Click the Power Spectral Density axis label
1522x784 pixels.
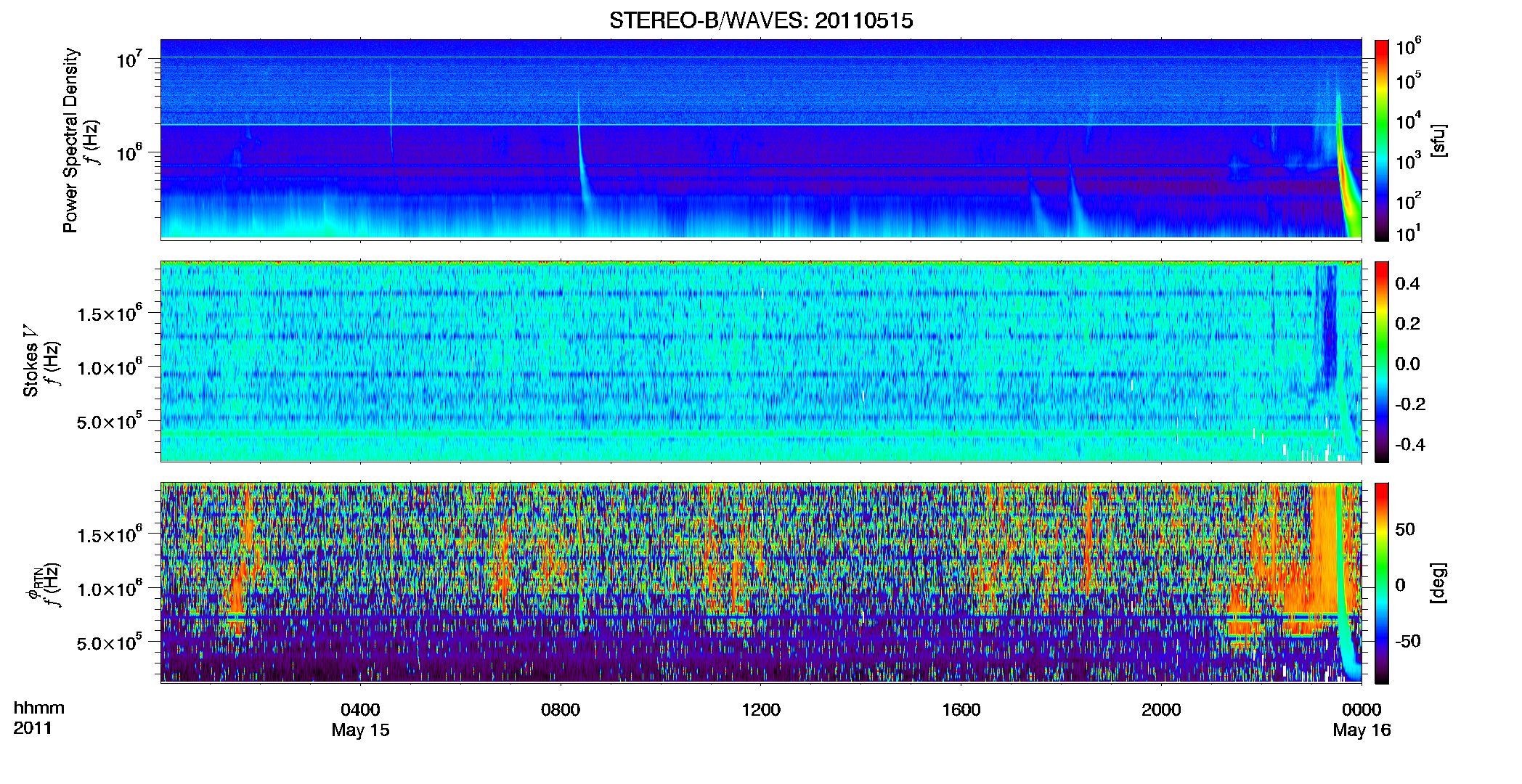(70, 140)
